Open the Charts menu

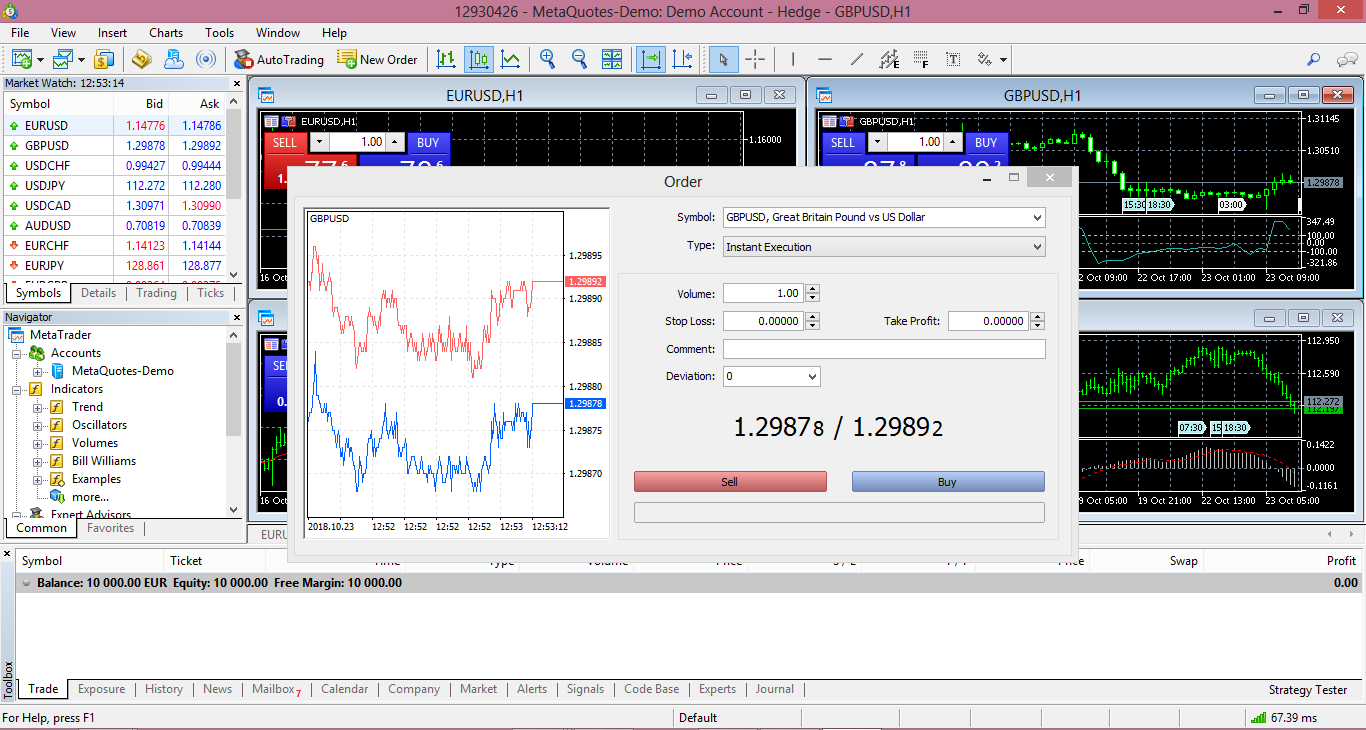pyautogui.click(x=166, y=33)
